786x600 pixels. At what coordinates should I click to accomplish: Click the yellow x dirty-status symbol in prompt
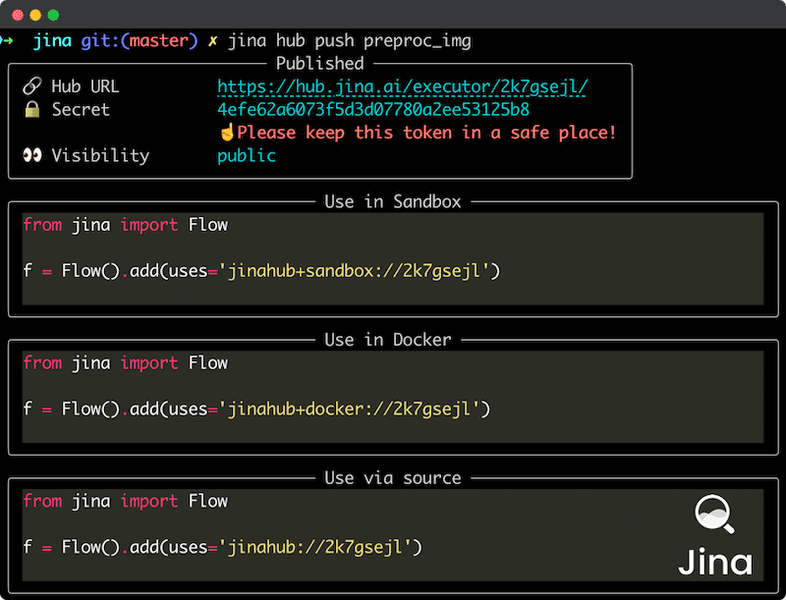[213, 41]
